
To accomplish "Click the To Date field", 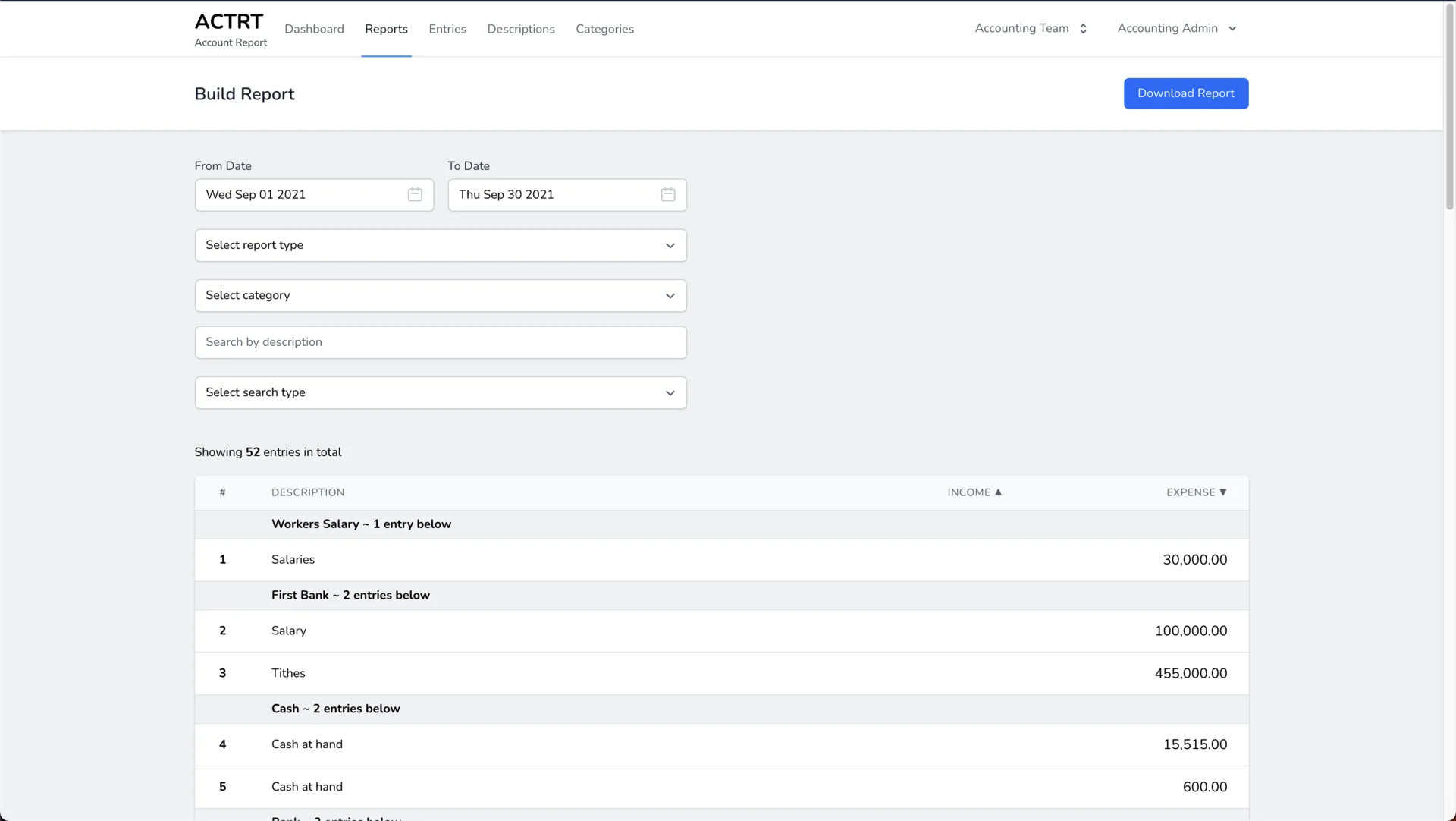I will (567, 195).
